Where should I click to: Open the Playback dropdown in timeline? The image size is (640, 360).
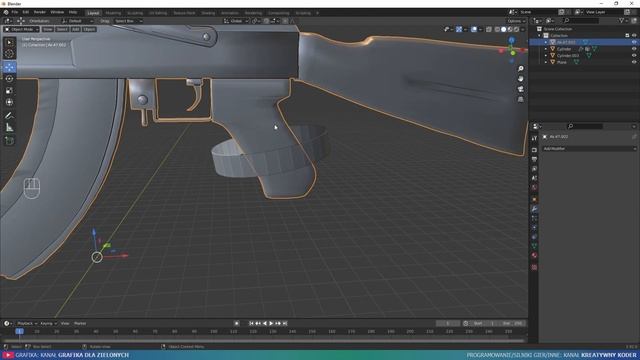point(27,323)
